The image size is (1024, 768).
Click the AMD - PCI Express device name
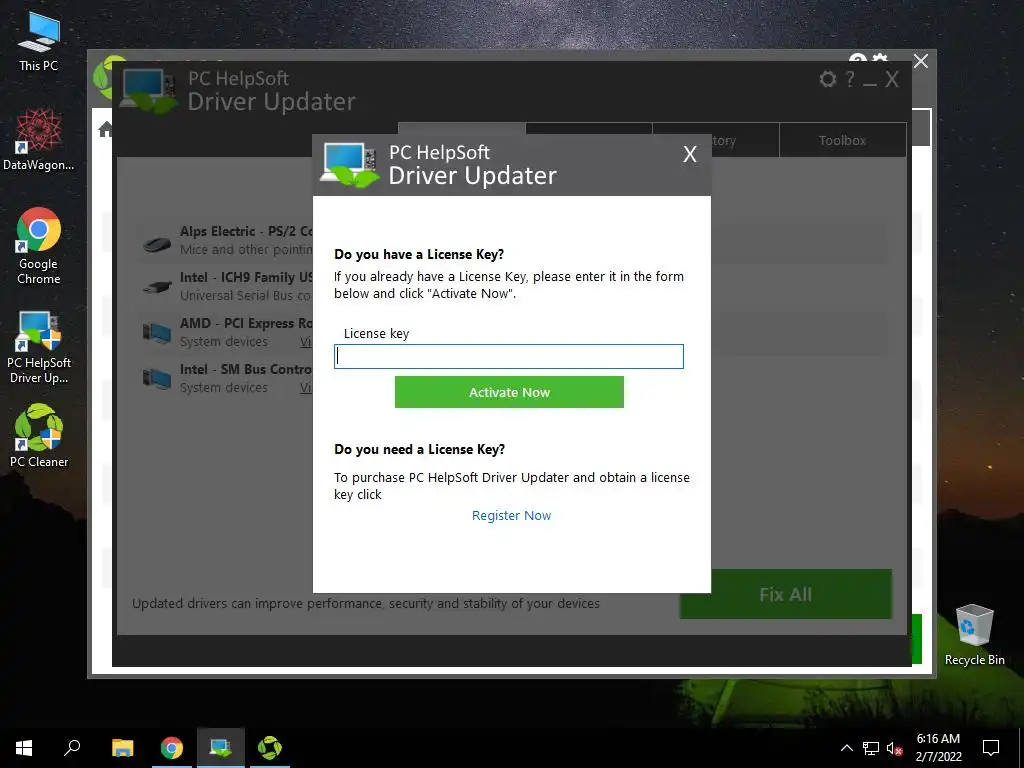246,323
